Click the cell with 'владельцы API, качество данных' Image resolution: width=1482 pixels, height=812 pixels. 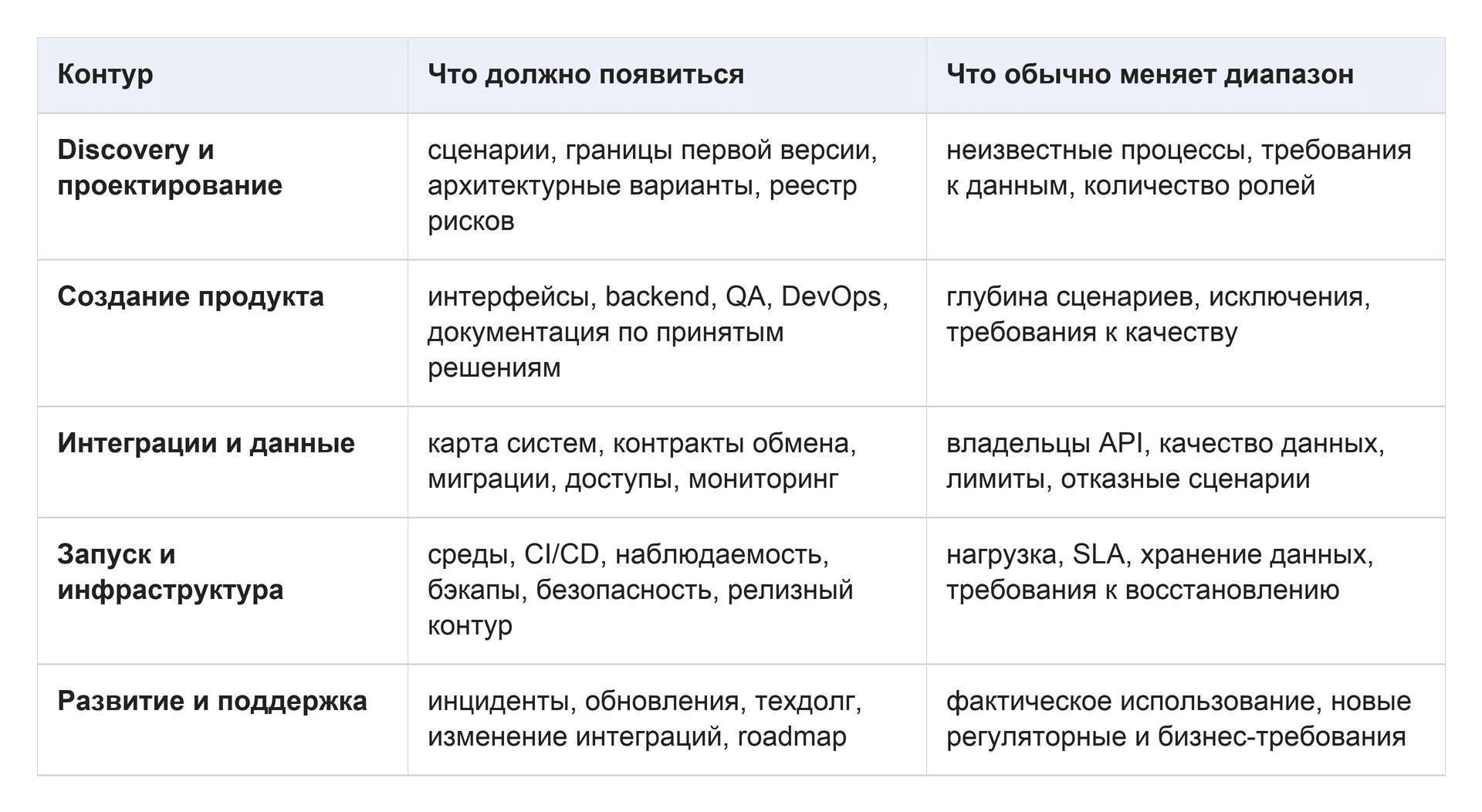coord(1186,462)
